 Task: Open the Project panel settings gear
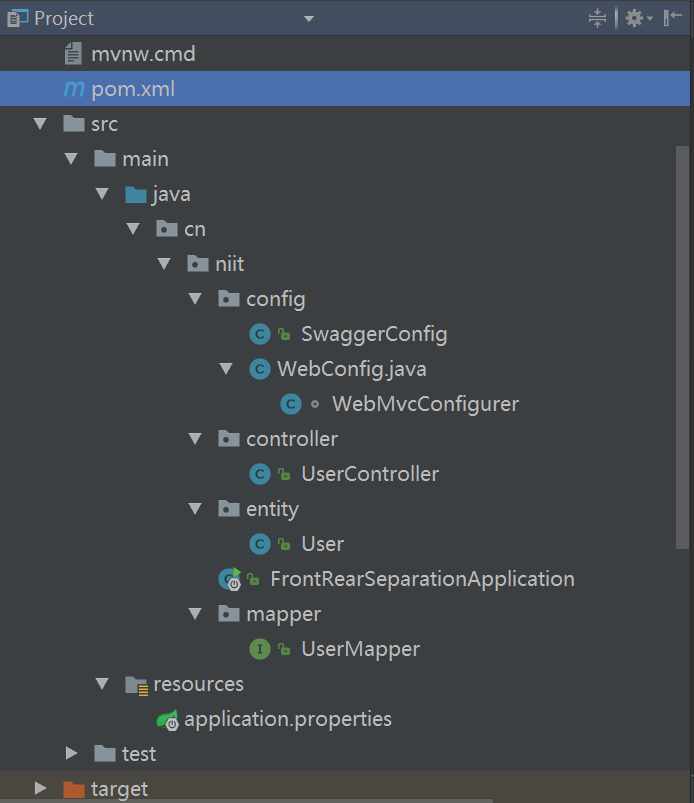point(638,18)
